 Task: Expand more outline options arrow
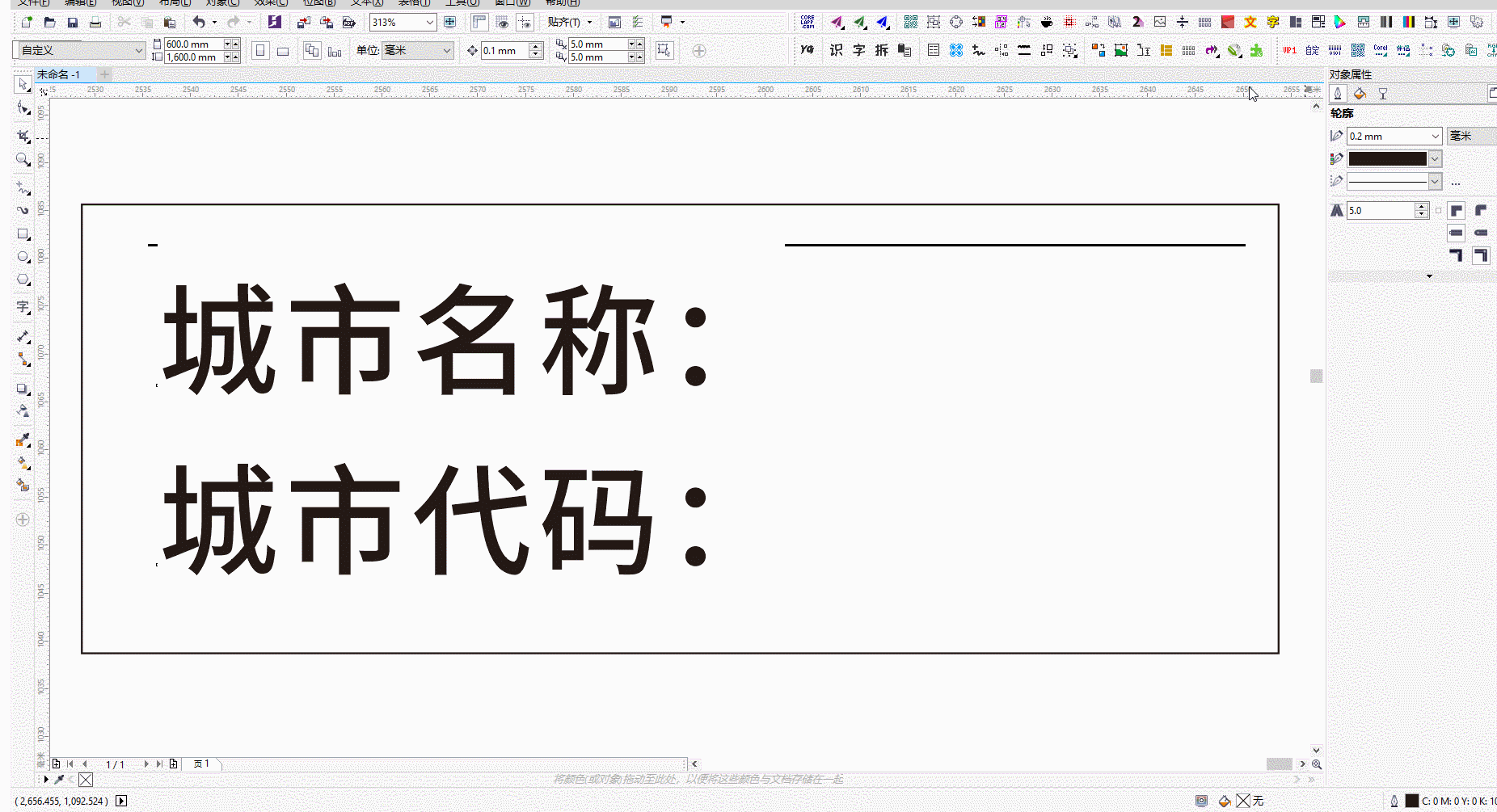click(1429, 276)
